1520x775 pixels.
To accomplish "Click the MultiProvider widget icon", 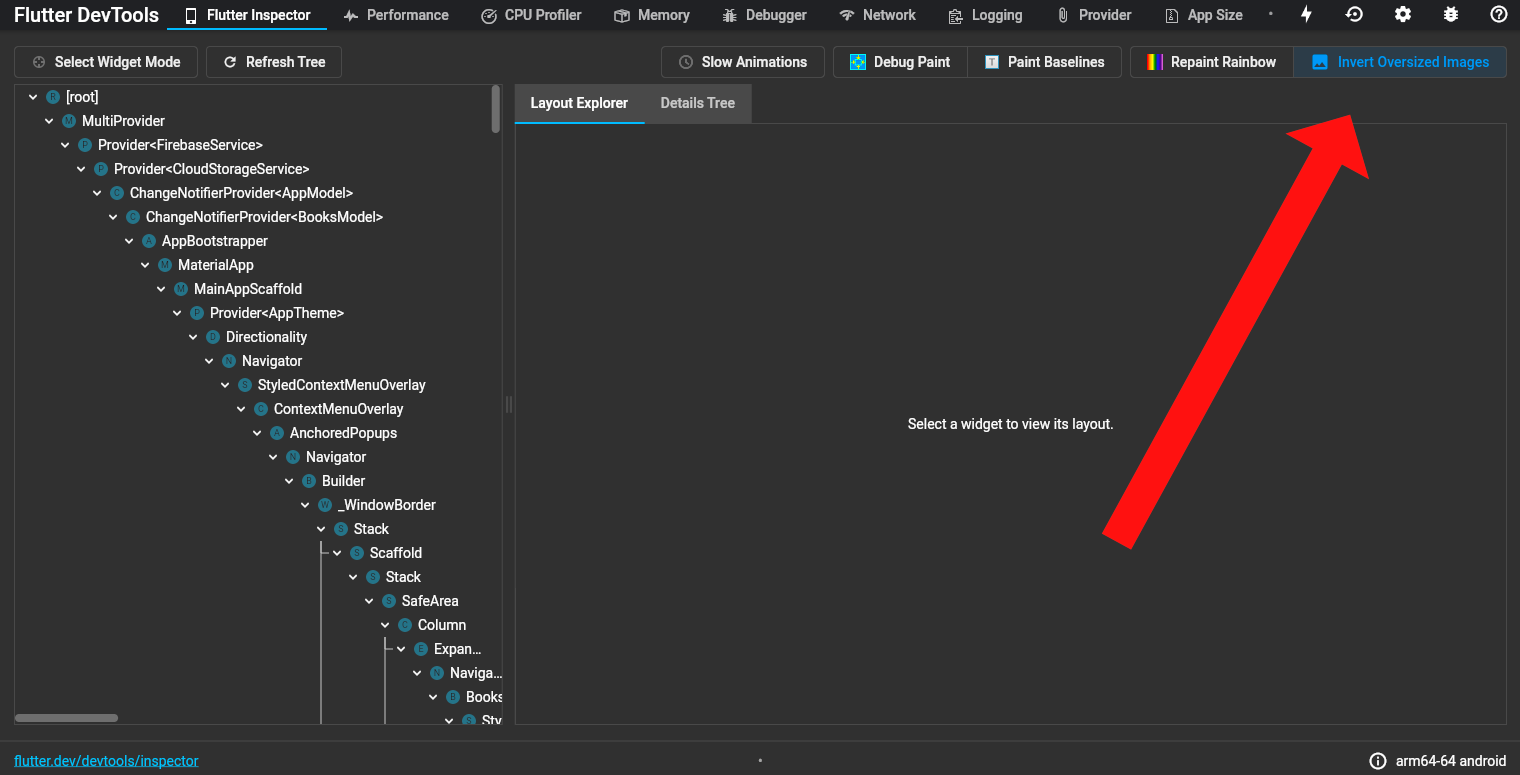I will coord(69,121).
